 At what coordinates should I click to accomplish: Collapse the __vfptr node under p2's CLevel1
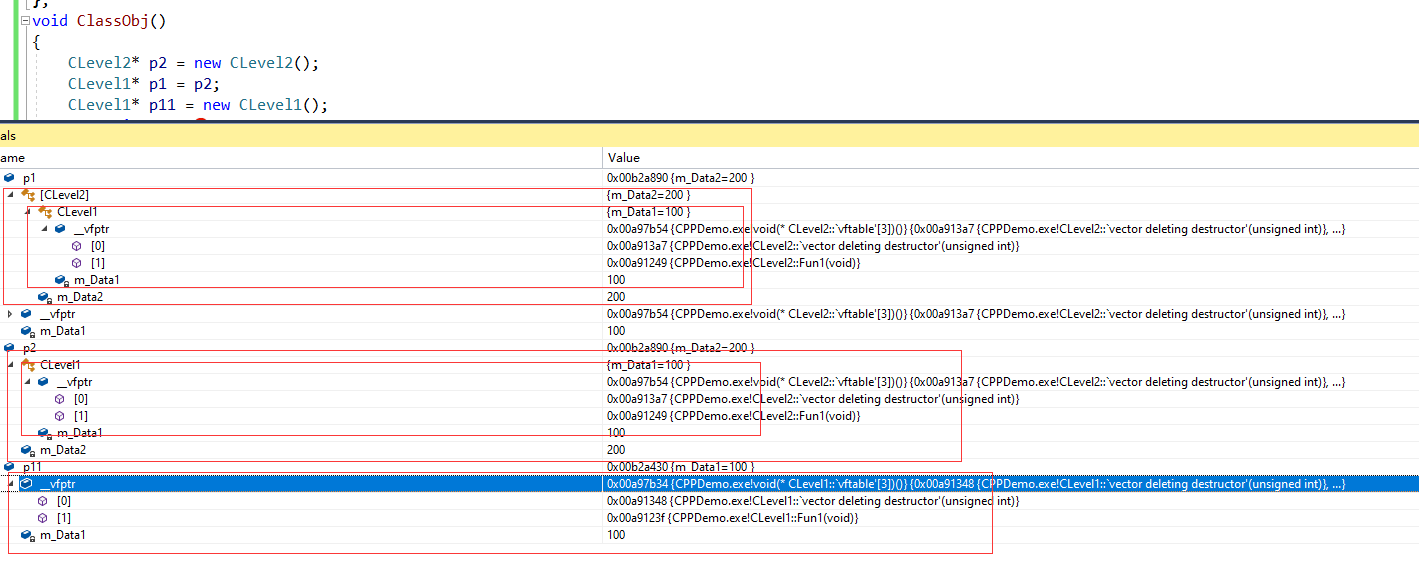[x=27, y=382]
